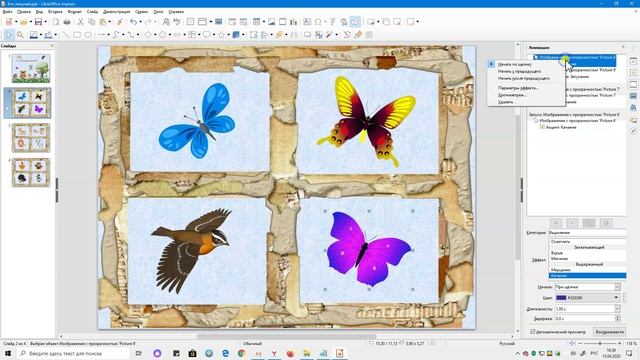Click the Save document icon in toolbar
This screenshot has width=640, height=360.
point(38,22)
